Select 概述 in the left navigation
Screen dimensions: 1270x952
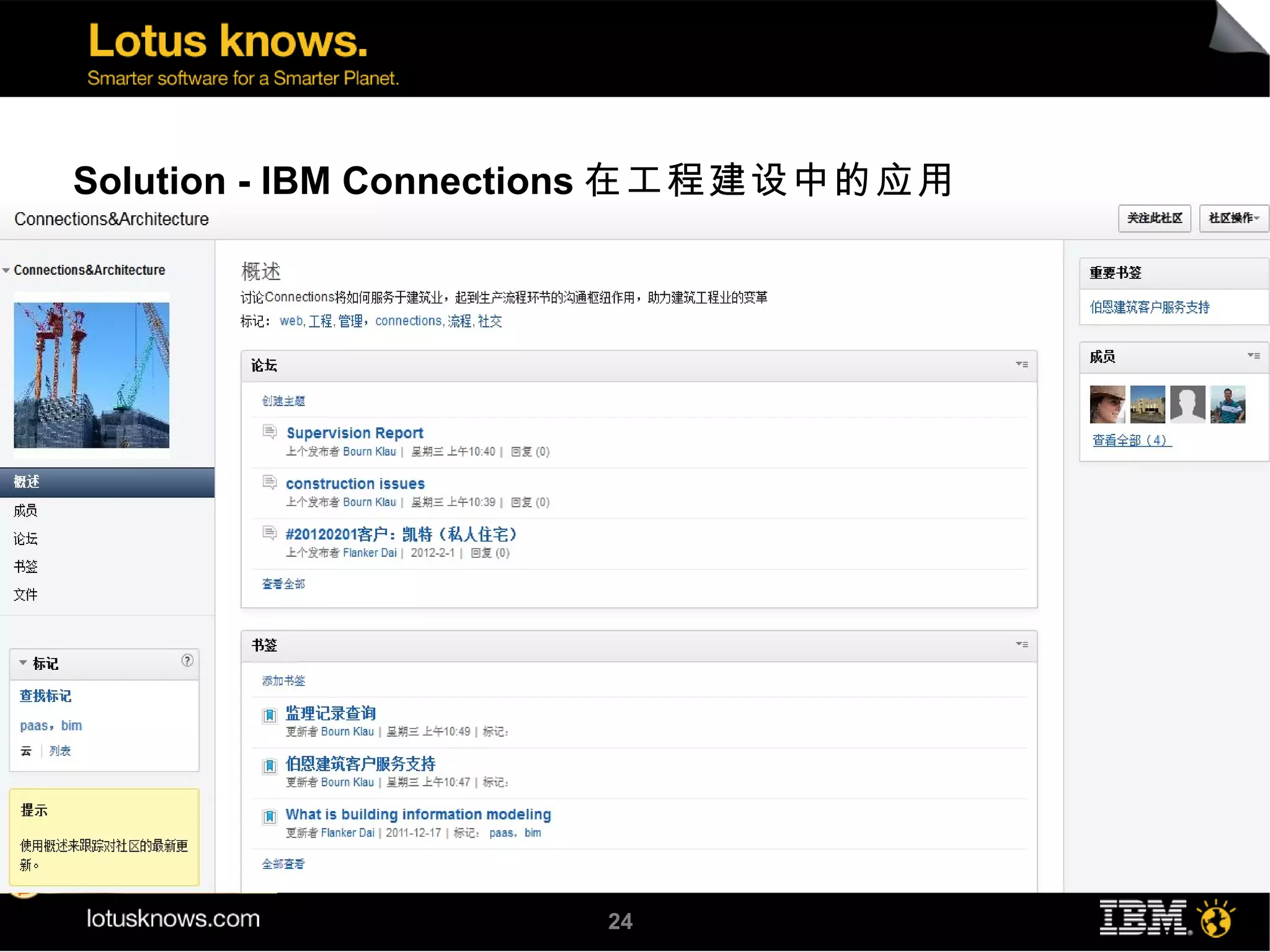pos(107,483)
